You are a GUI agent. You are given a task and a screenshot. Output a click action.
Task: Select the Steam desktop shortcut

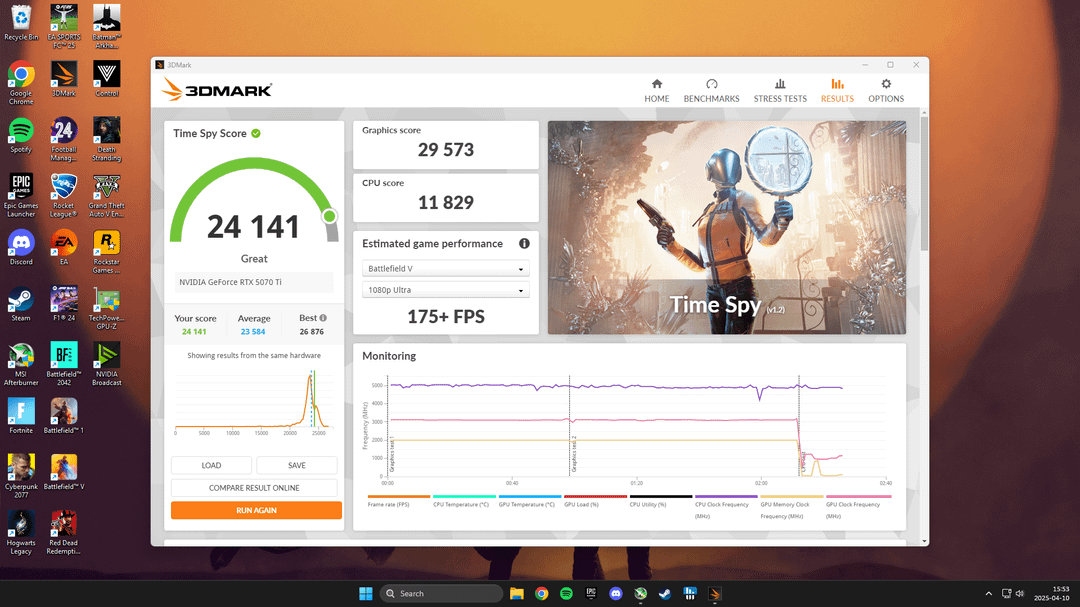pos(21,304)
